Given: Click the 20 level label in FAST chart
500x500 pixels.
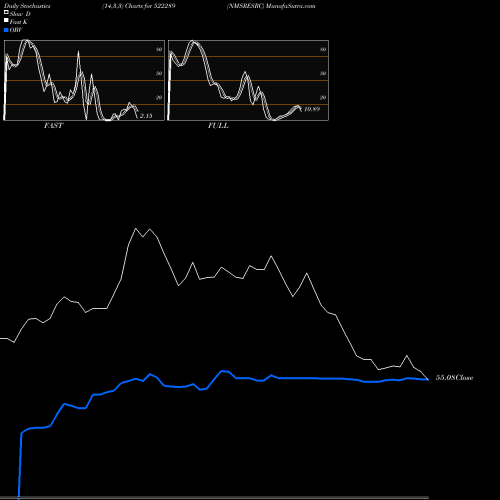Looking at the screenshot, I should click(x=159, y=97).
